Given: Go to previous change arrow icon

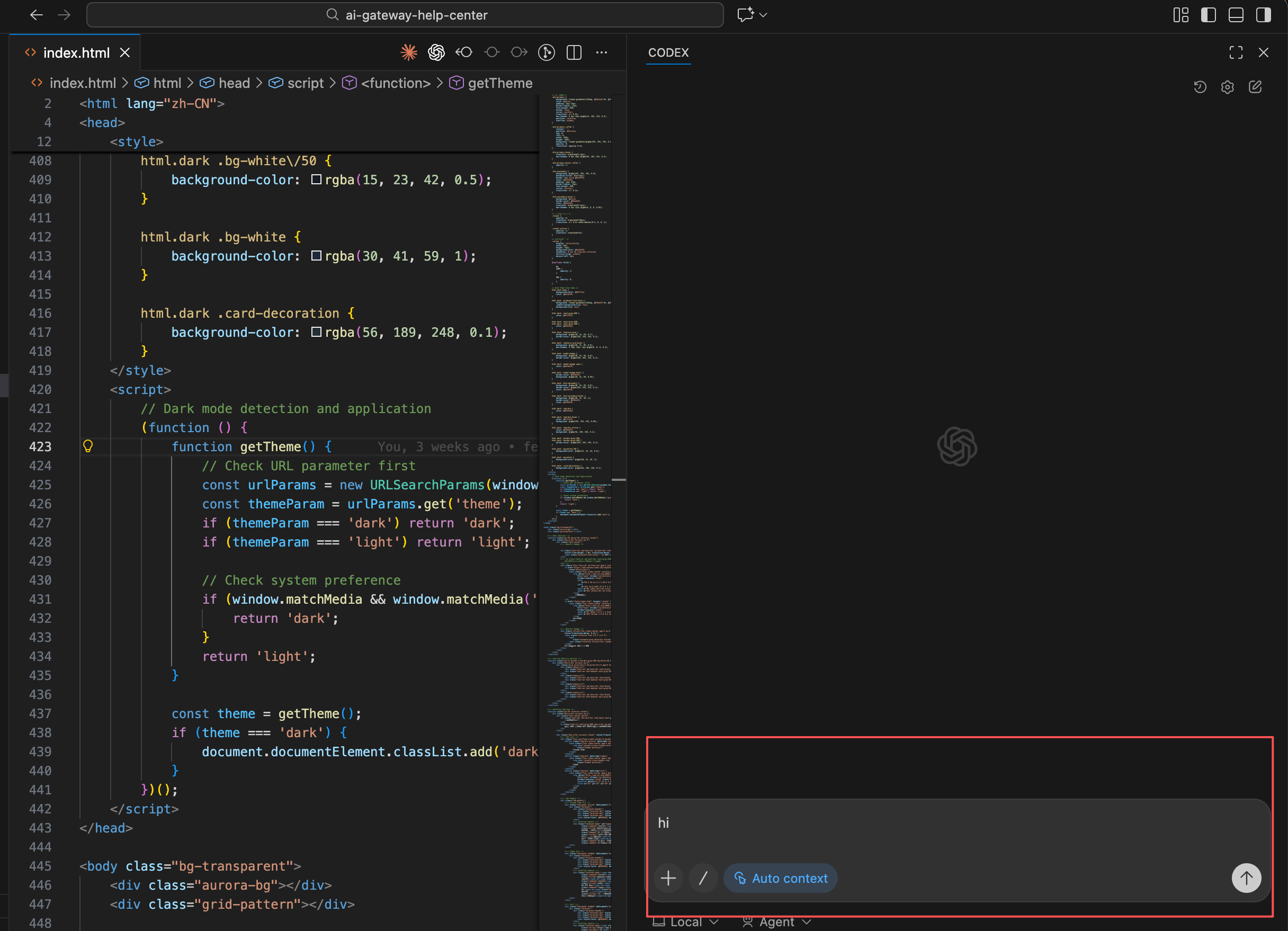Looking at the screenshot, I should [x=464, y=52].
